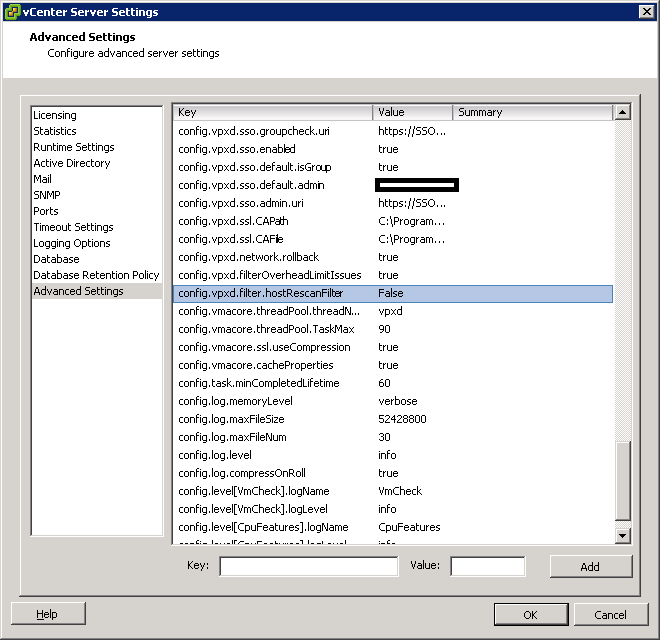Click the vCenter title bar icon
The image size is (660, 640).
[12, 12]
